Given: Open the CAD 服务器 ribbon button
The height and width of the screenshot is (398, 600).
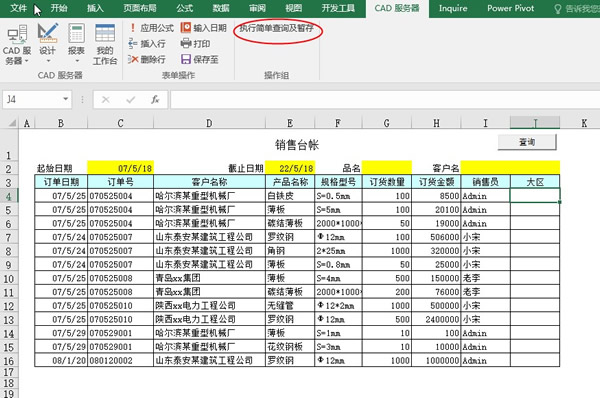Looking at the screenshot, I should (x=16, y=45).
